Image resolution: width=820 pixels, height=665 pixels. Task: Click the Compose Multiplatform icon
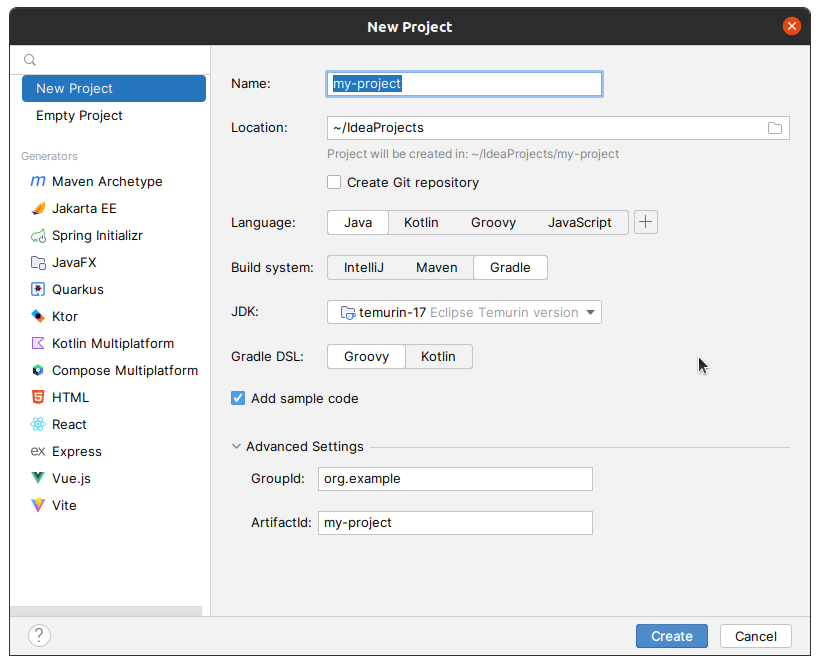[x=38, y=370]
